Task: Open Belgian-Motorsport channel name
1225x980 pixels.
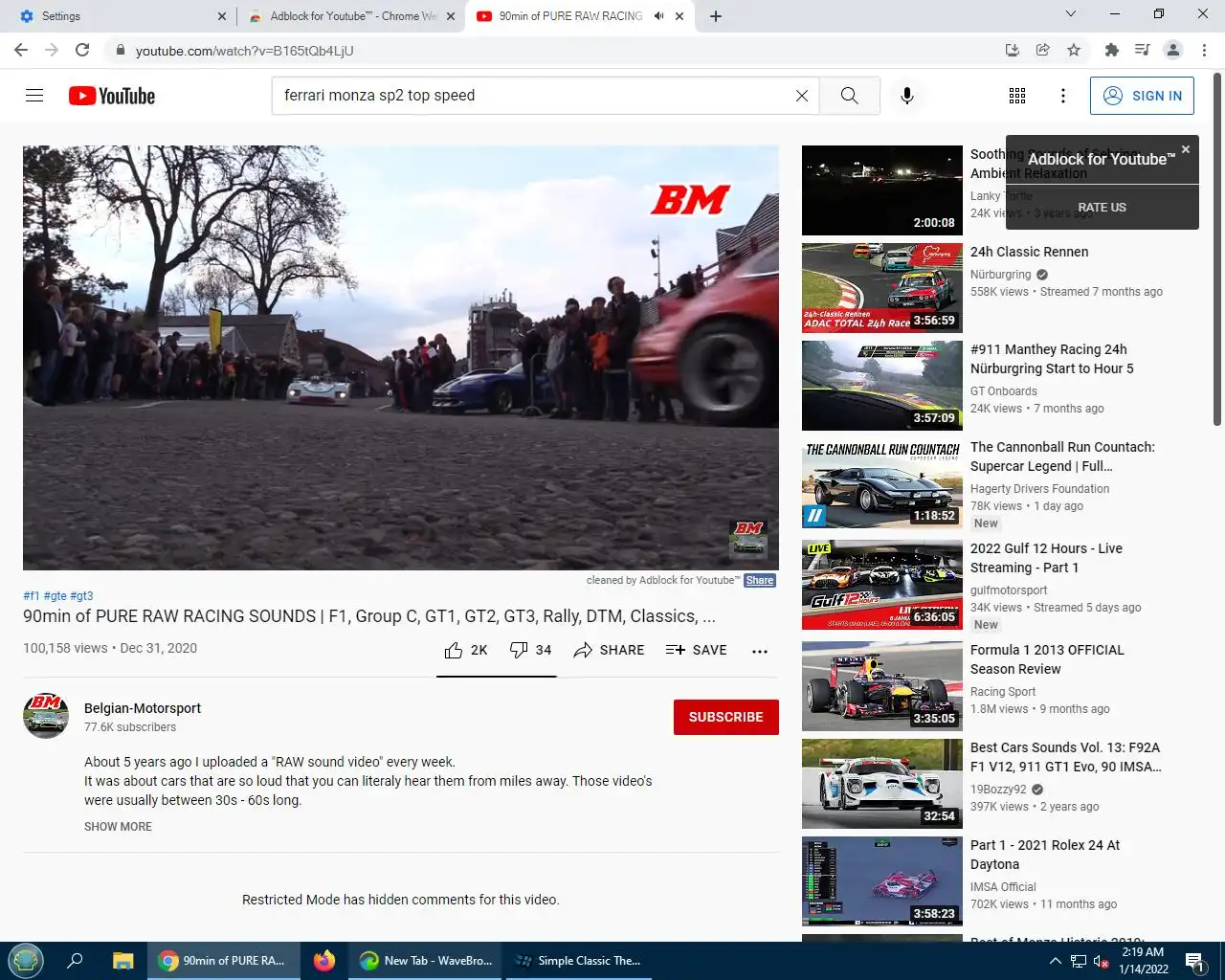Action: (143, 708)
